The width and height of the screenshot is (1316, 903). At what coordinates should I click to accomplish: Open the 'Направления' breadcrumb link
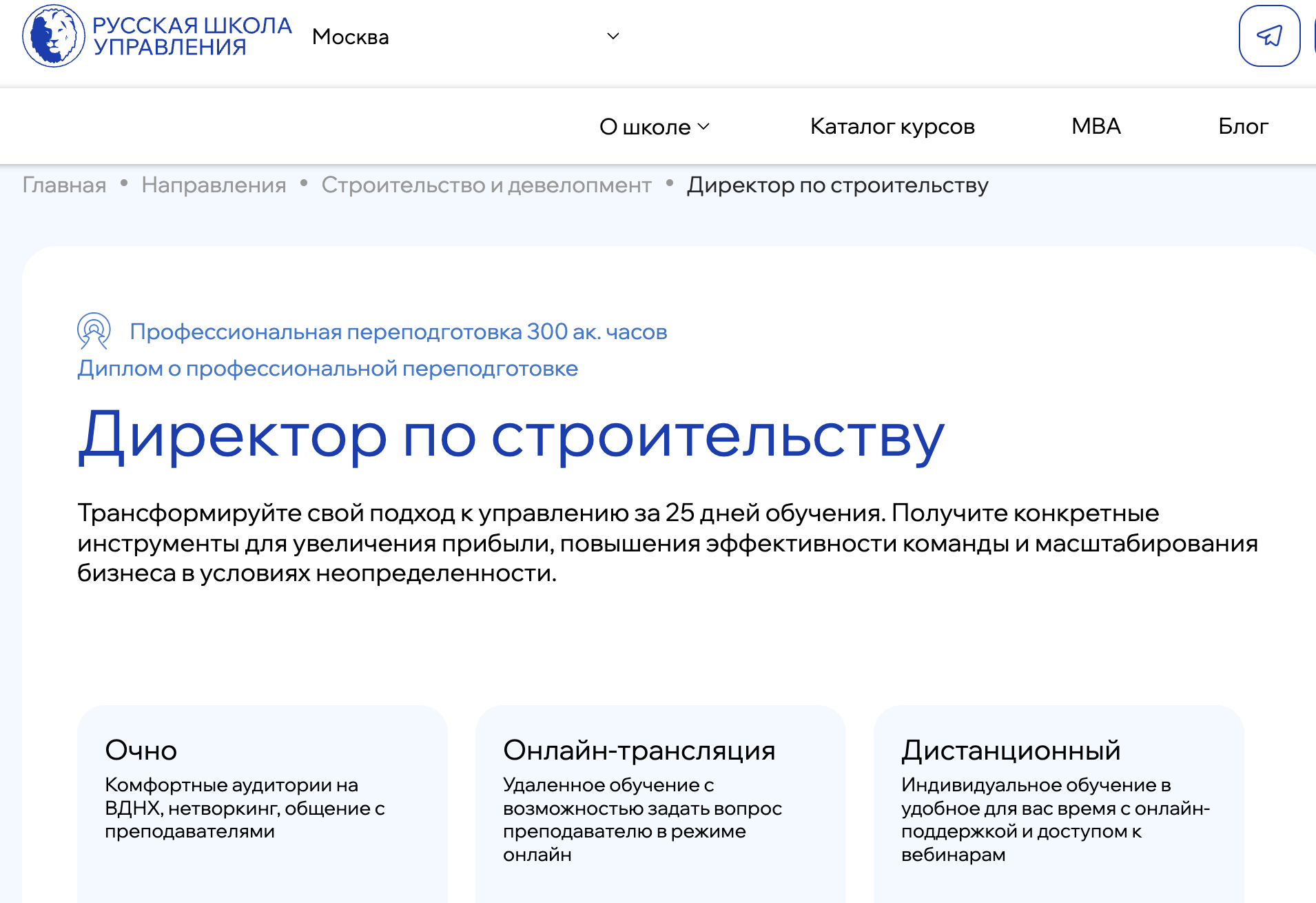pyautogui.click(x=214, y=185)
